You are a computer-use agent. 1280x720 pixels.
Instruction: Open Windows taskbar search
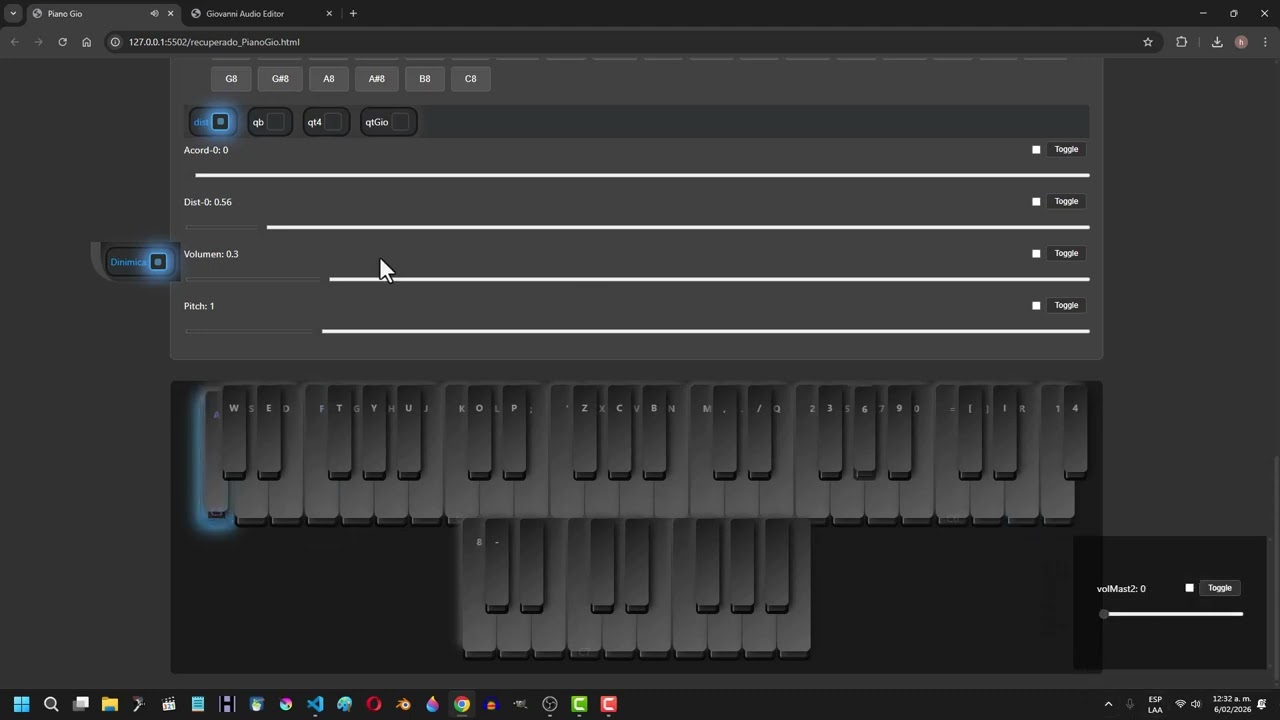pyautogui.click(x=51, y=704)
